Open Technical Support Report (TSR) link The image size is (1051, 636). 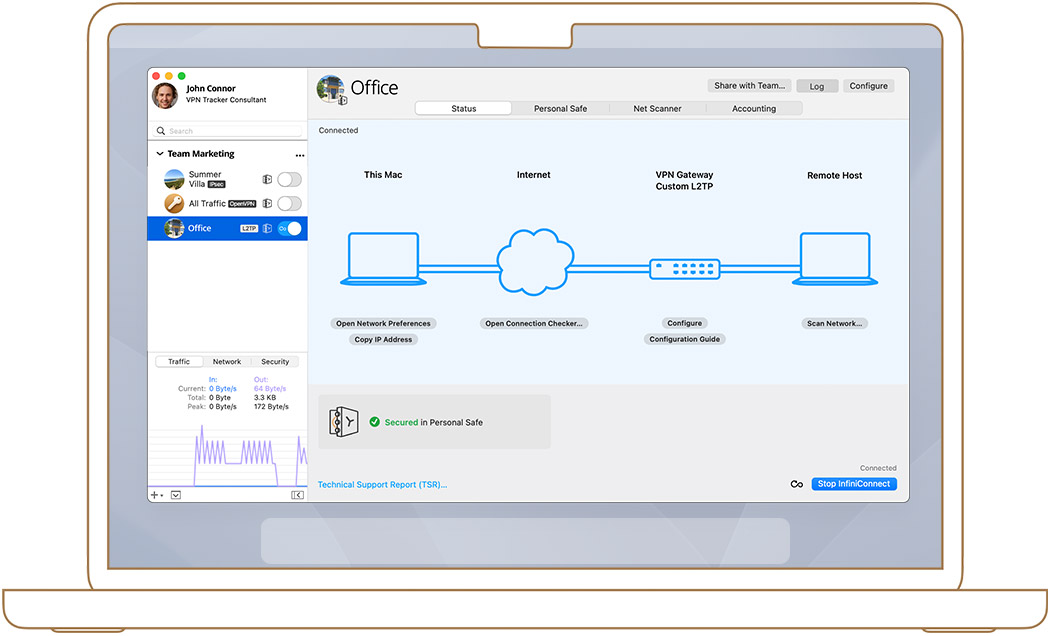382,485
